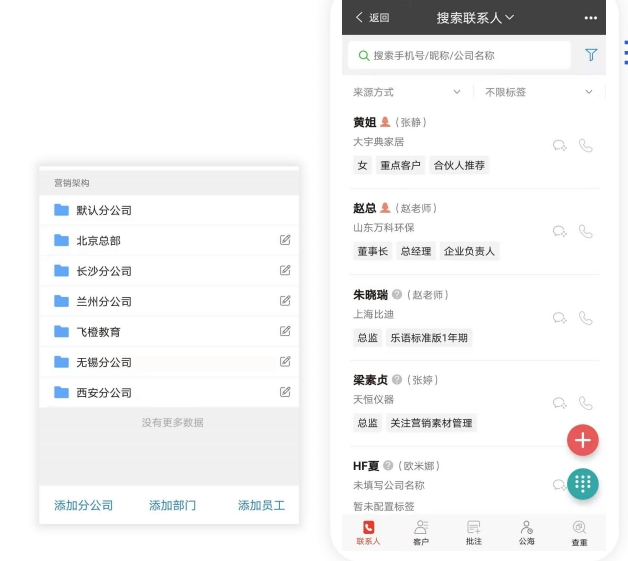
Task: Click the search field 搜索手机号/昵称/公司名称
Action: point(459,55)
